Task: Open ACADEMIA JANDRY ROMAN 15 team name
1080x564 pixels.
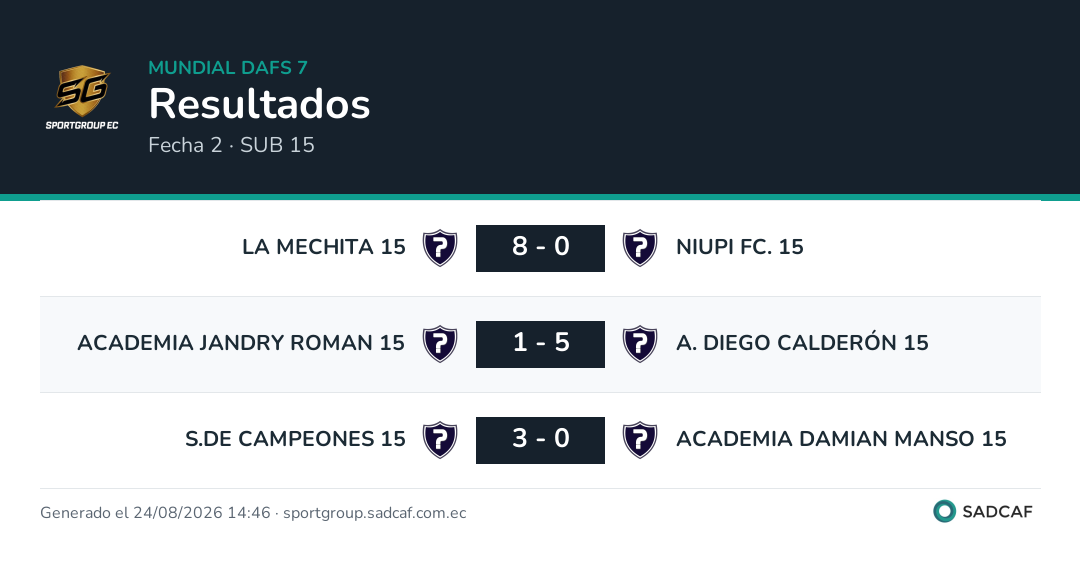Action: (x=241, y=342)
